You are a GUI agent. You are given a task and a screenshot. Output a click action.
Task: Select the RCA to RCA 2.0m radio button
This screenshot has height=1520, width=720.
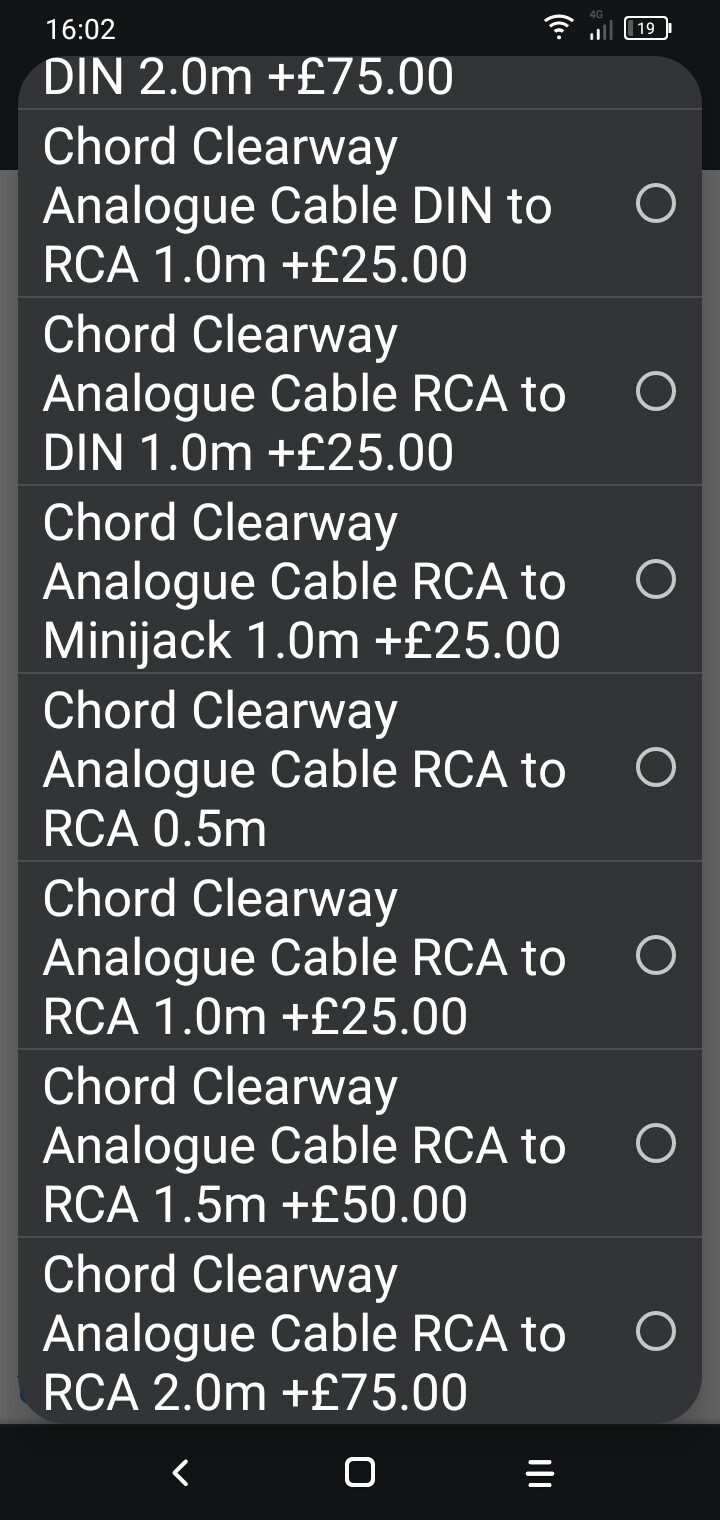[x=656, y=1332]
